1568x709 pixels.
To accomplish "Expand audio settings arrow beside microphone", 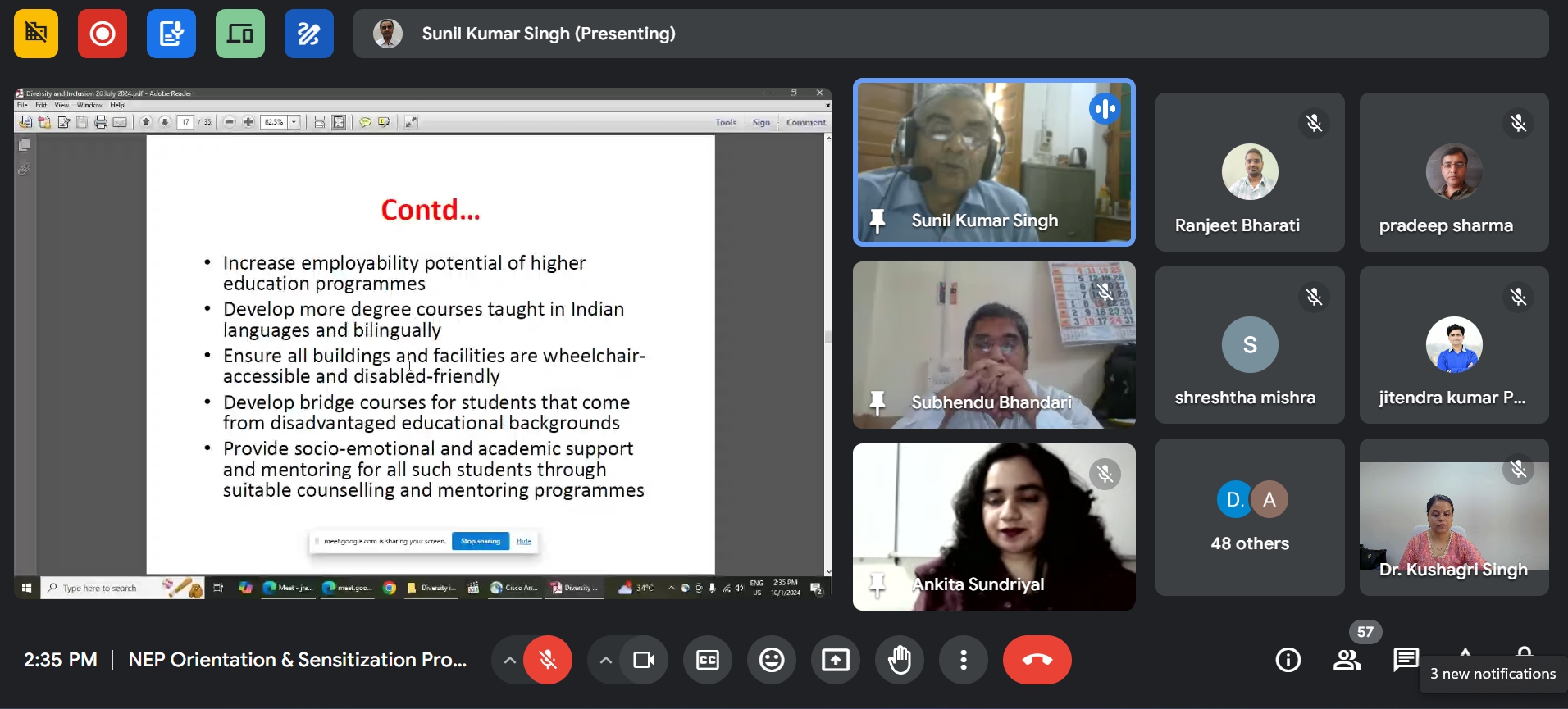I will (x=509, y=660).
